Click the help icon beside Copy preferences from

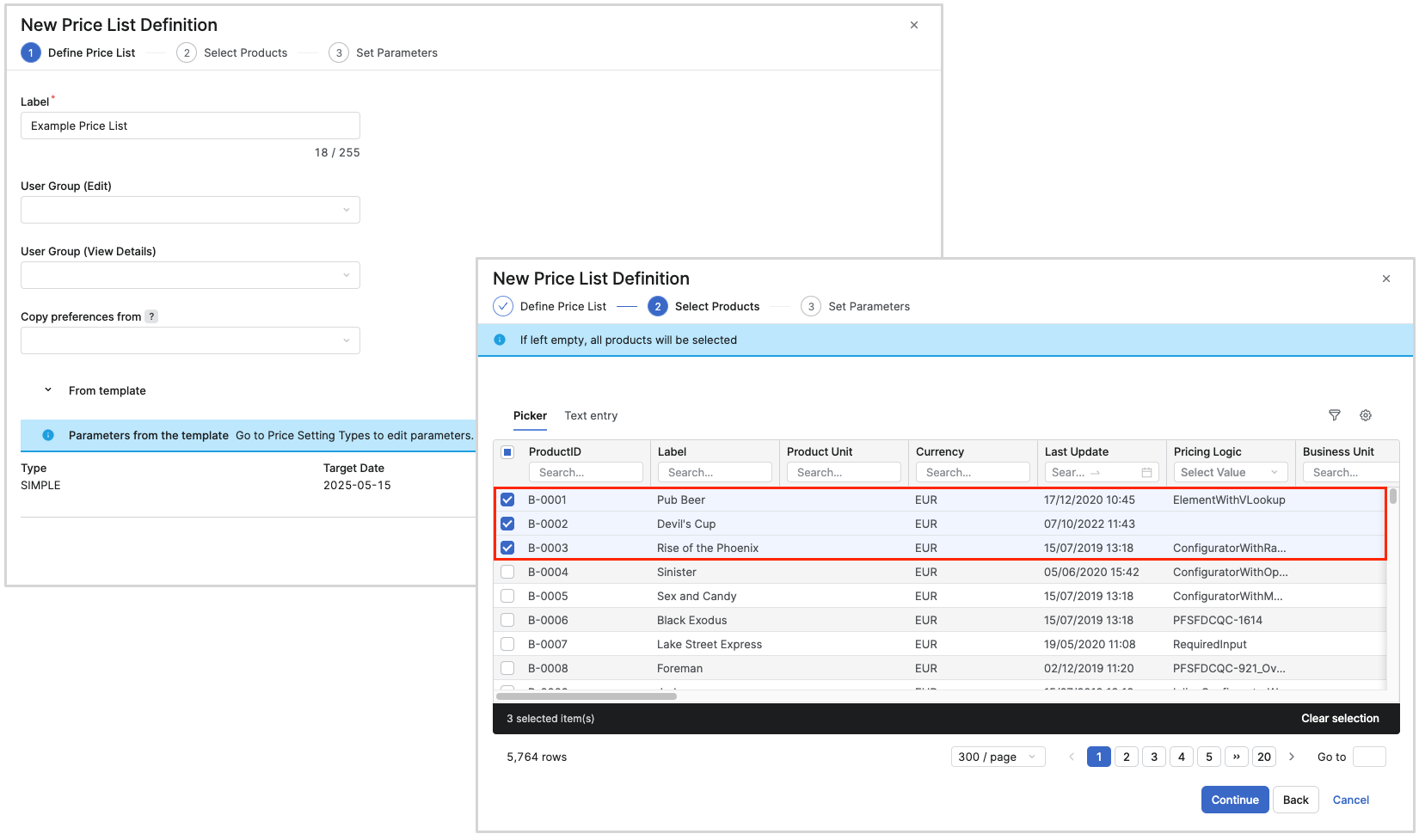[151, 316]
